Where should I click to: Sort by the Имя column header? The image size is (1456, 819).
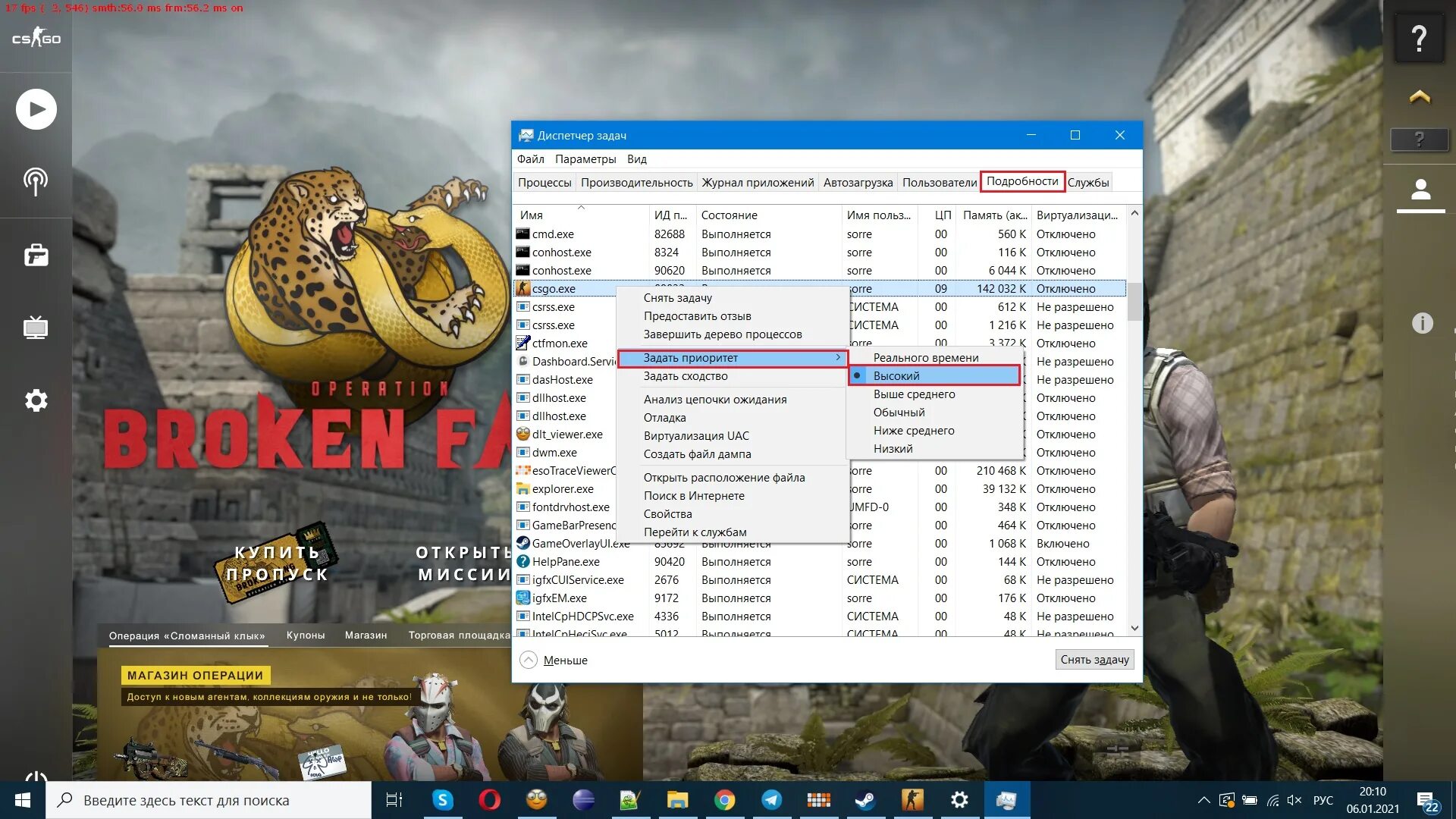point(581,215)
